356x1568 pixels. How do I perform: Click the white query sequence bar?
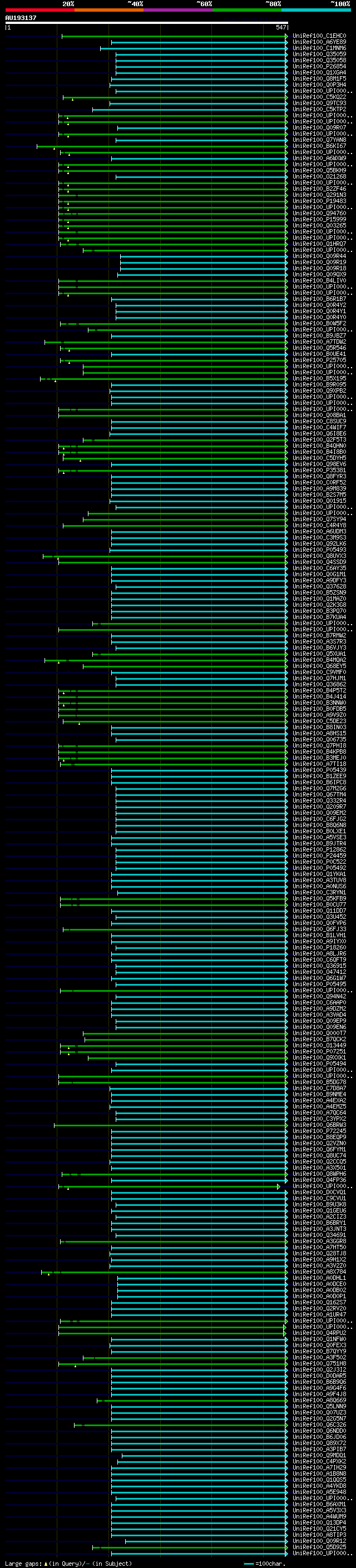pos(146,22)
